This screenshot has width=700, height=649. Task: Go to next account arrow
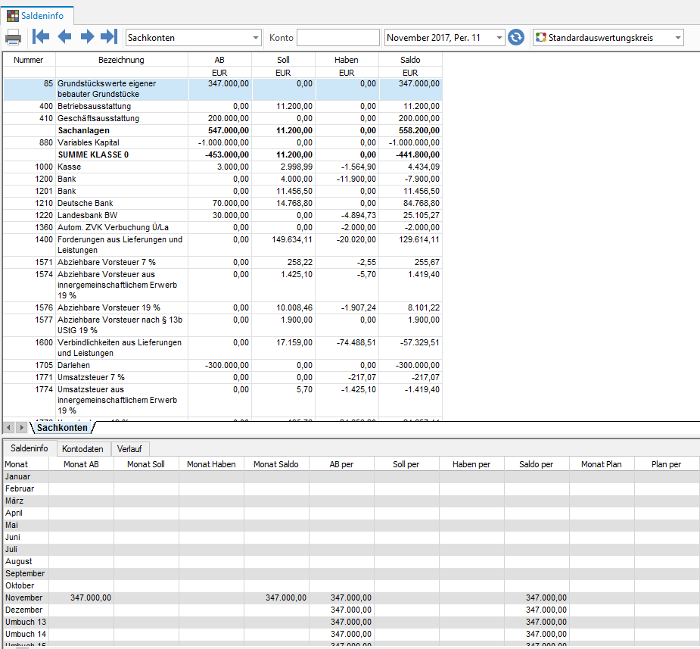pos(87,37)
